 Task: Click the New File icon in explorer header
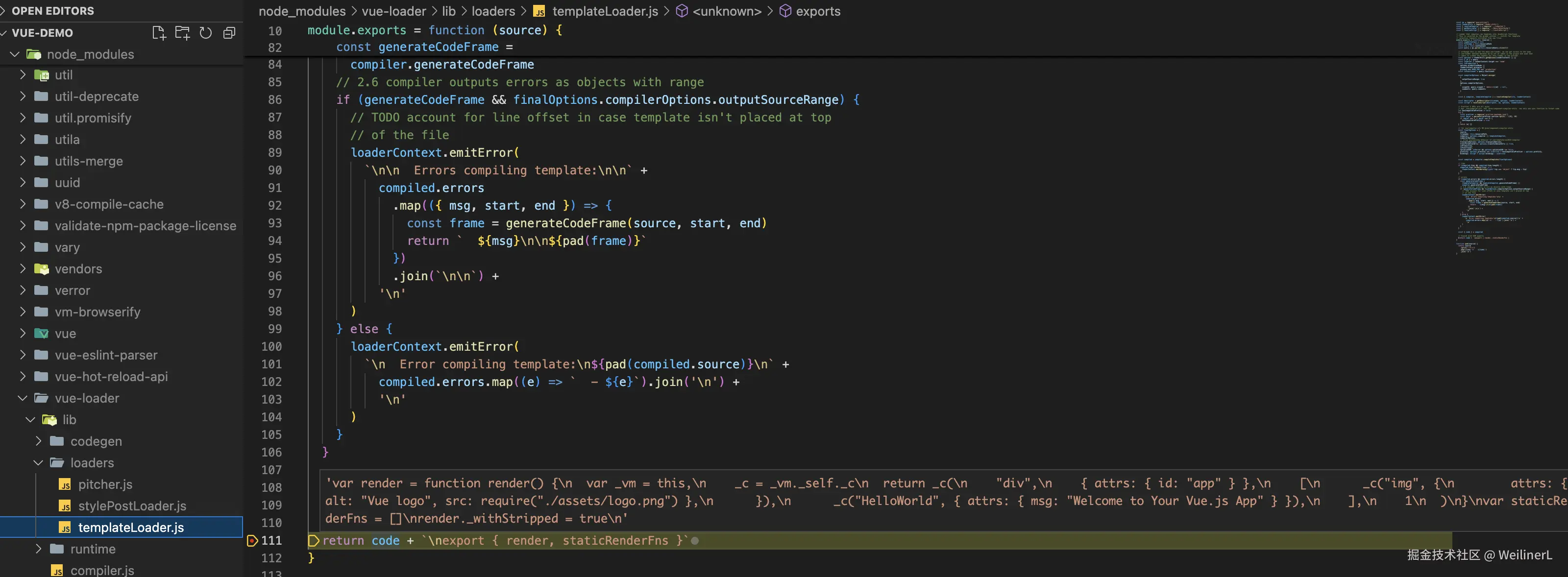[159, 33]
